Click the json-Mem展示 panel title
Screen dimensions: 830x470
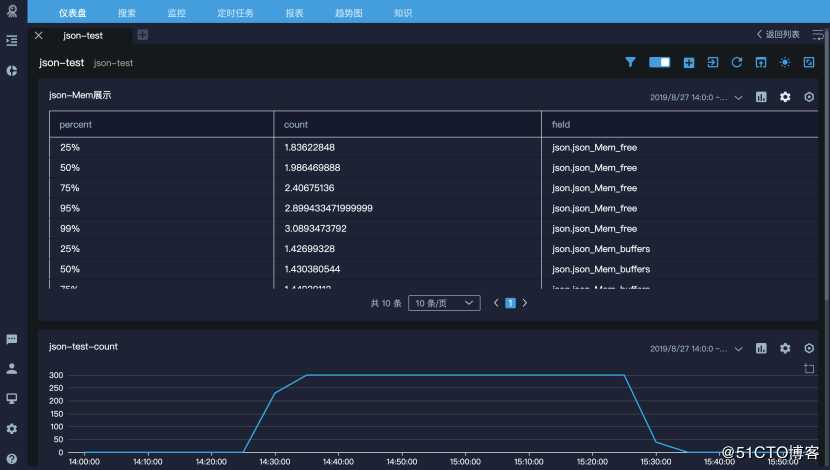click(x=80, y=95)
